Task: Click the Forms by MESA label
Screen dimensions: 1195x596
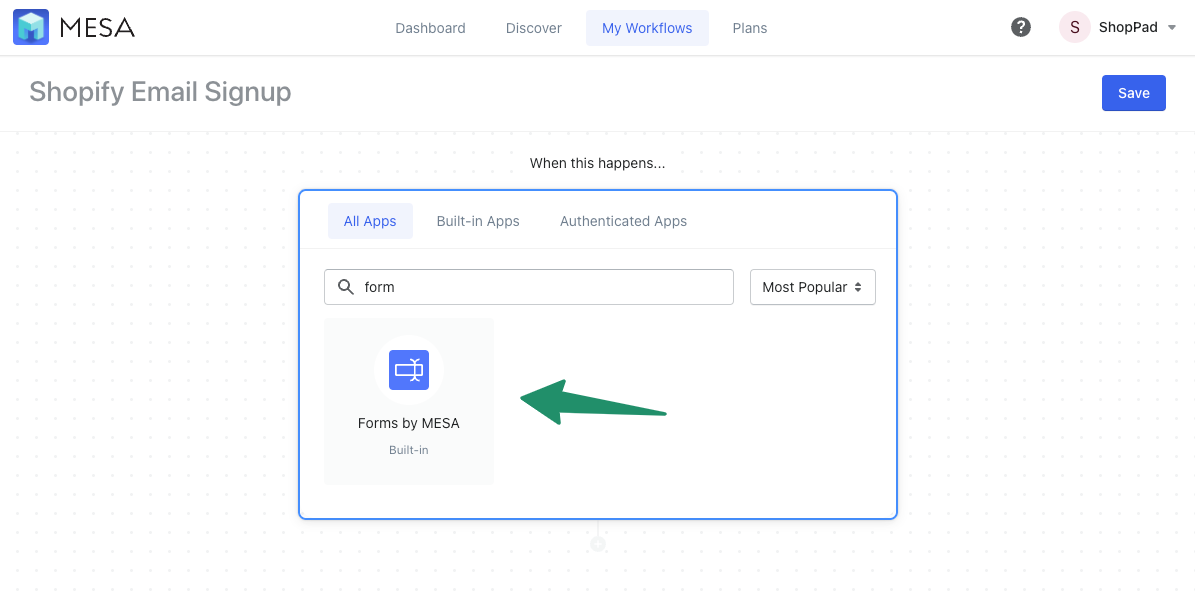Action: point(408,423)
